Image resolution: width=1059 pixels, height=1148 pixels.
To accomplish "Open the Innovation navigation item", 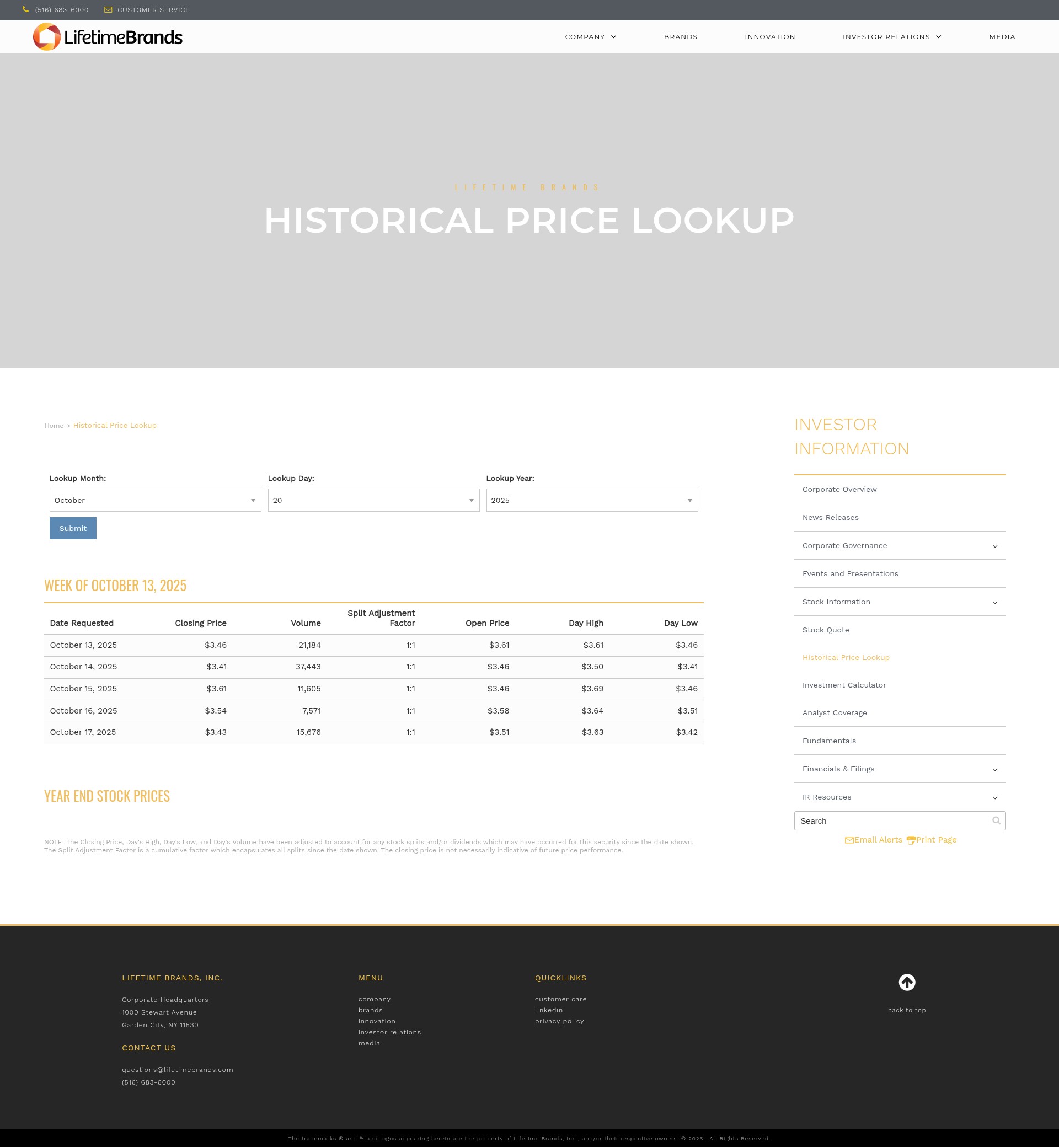I will [x=769, y=36].
